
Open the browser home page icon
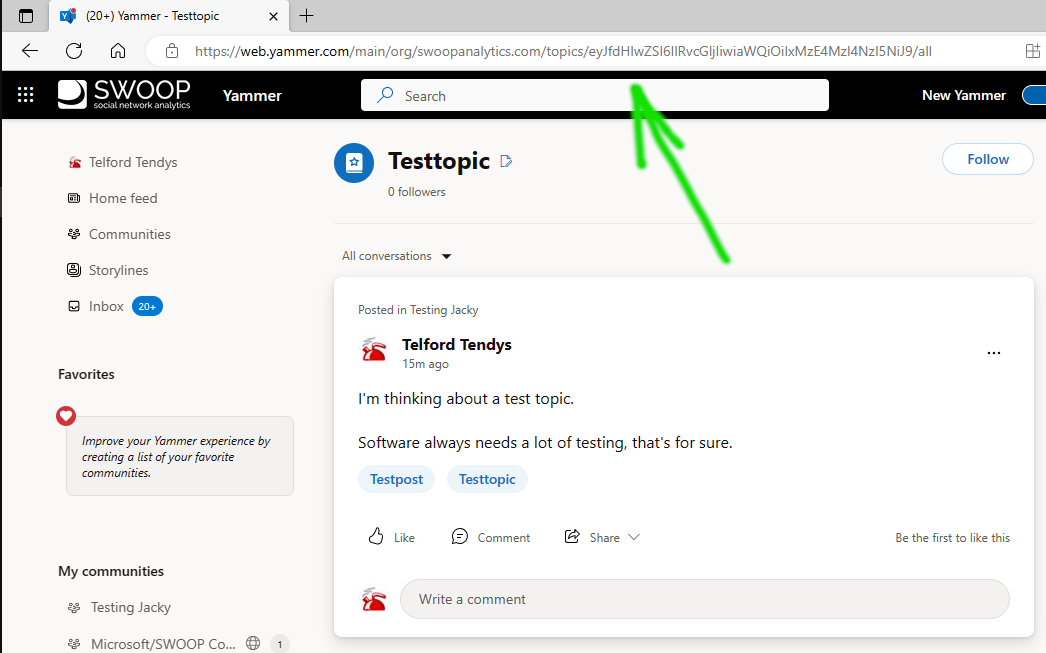pyautogui.click(x=118, y=51)
